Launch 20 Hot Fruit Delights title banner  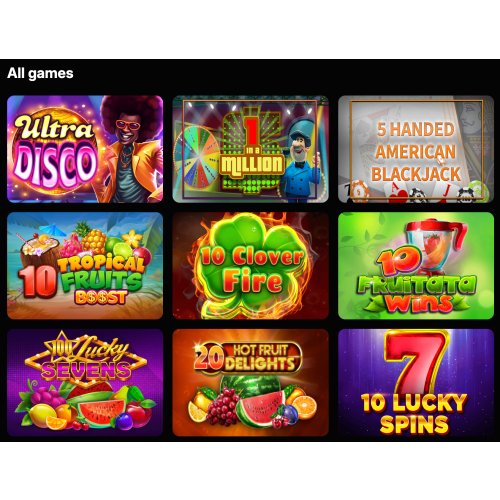(248, 358)
